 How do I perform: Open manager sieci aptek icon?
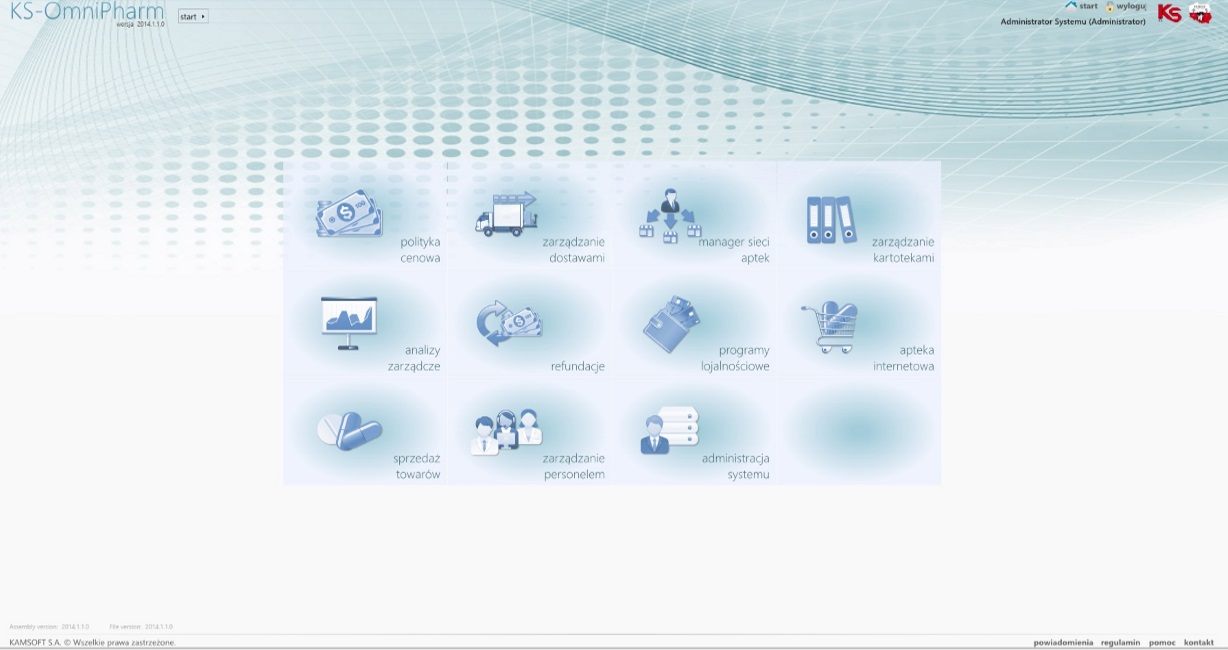coord(669,215)
